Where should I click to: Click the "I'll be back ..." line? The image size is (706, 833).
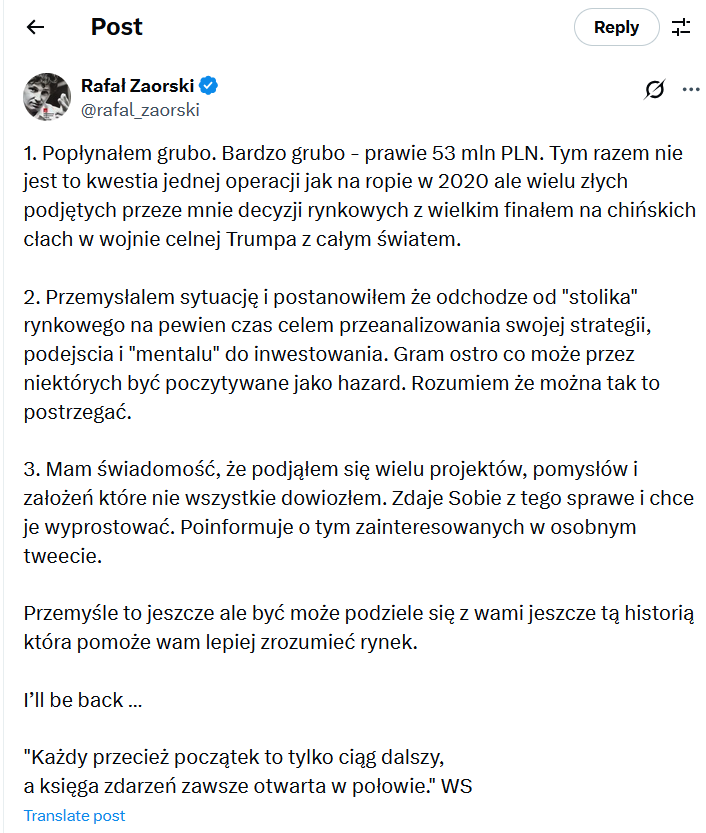(82, 699)
